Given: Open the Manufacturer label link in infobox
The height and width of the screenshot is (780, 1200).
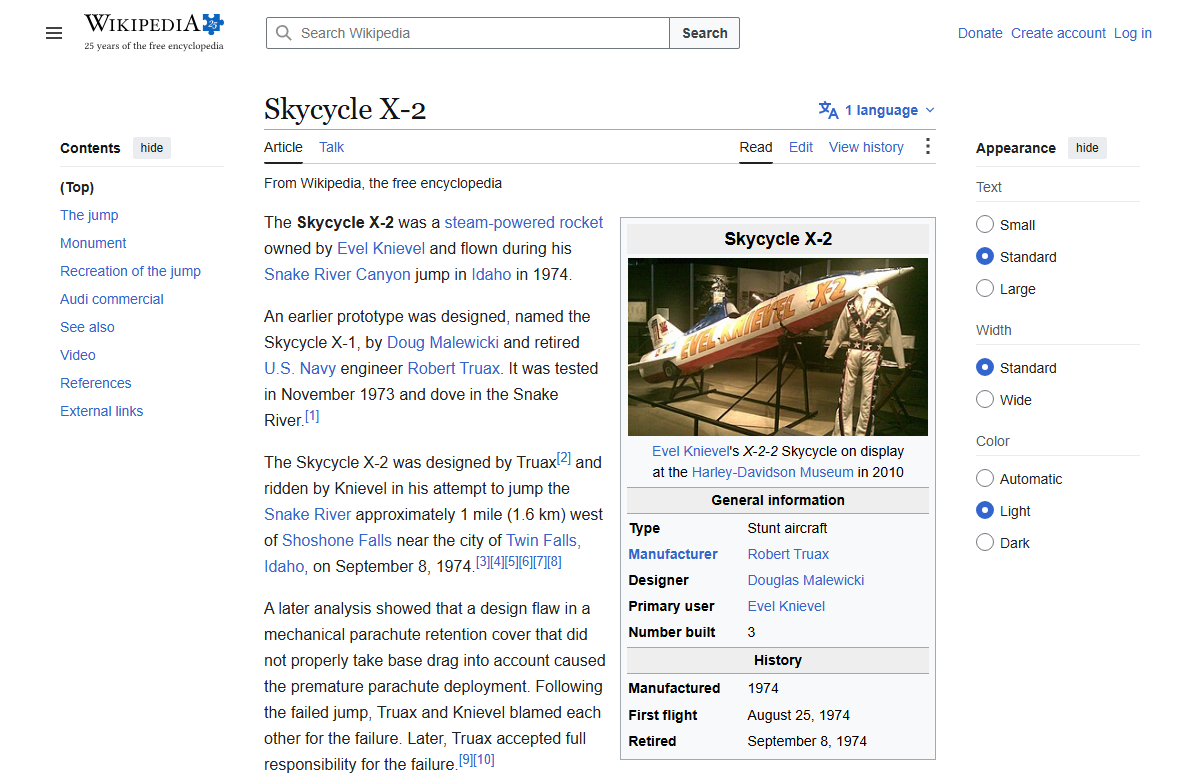Looking at the screenshot, I should tap(673, 554).
